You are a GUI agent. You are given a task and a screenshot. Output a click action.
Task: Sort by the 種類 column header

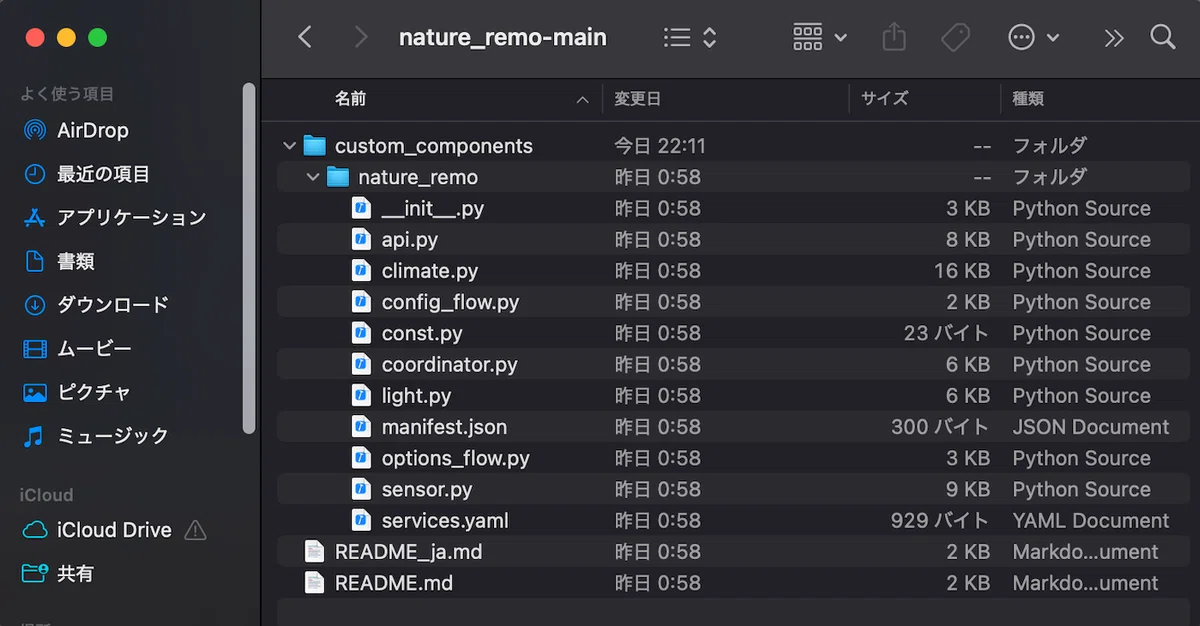[x=1028, y=99]
